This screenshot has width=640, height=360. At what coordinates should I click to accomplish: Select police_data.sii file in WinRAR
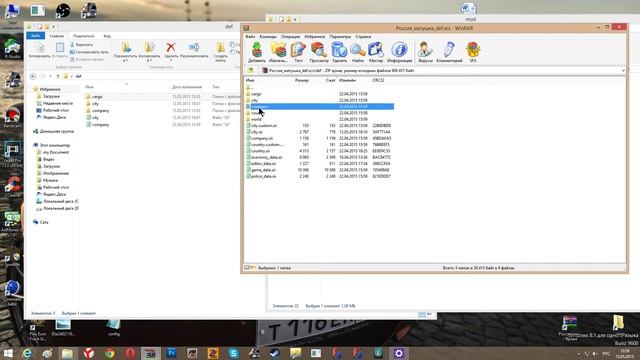tap(263, 176)
